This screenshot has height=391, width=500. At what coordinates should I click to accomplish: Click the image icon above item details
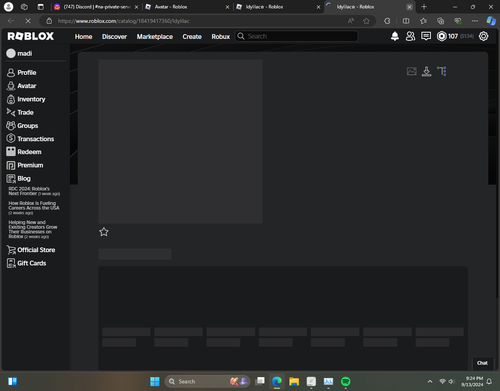pyautogui.click(x=412, y=71)
